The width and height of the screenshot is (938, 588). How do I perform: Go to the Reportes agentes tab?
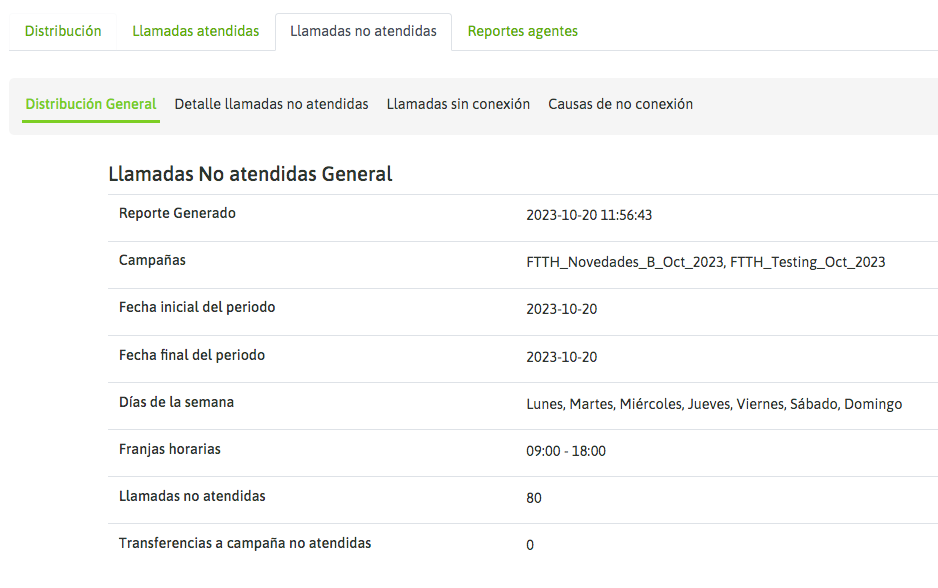522,31
